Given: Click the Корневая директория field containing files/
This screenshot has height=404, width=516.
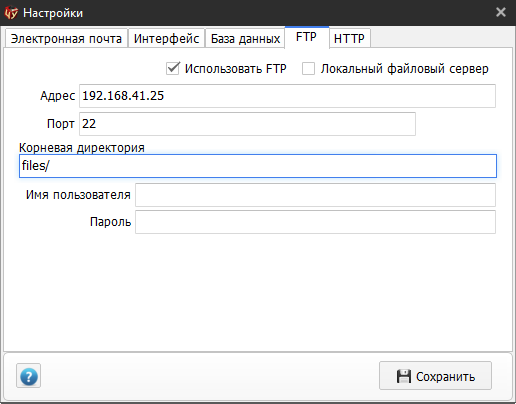Looking at the screenshot, I should [x=258, y=166].
